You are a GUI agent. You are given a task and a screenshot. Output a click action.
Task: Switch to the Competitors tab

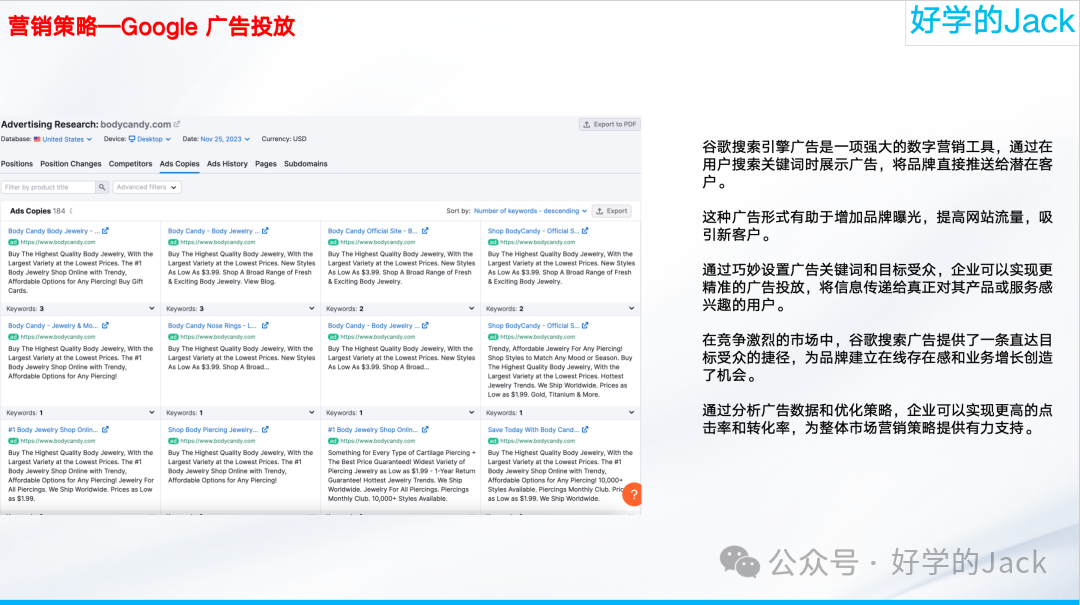tap(129, 163)
